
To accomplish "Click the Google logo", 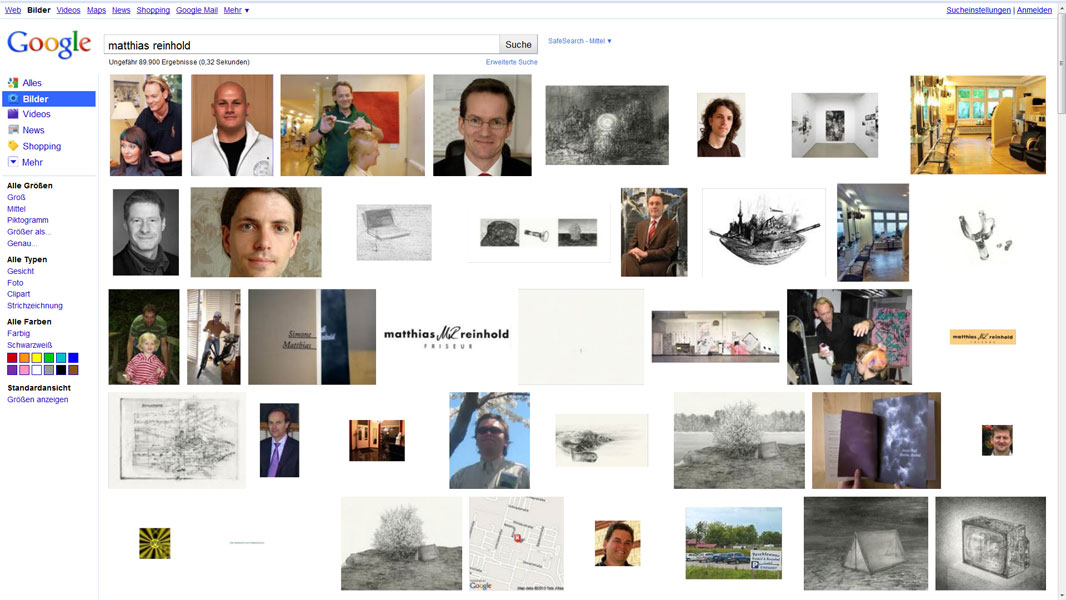I will click(x=49, y=45).
